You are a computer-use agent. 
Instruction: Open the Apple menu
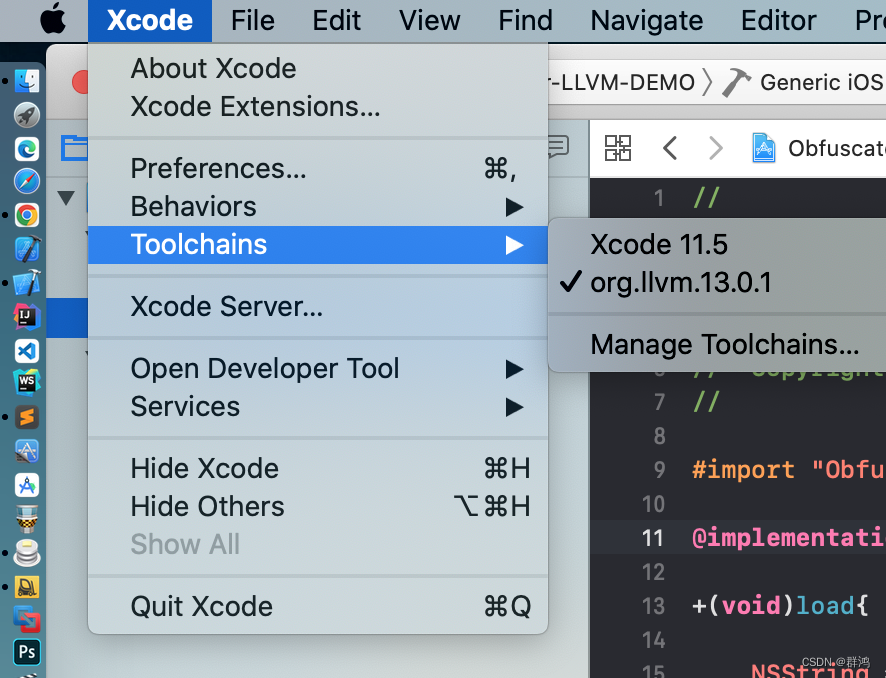pos(53,19)
